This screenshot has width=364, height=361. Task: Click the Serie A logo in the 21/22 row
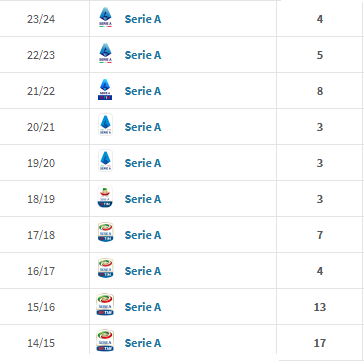pos(105,89)
